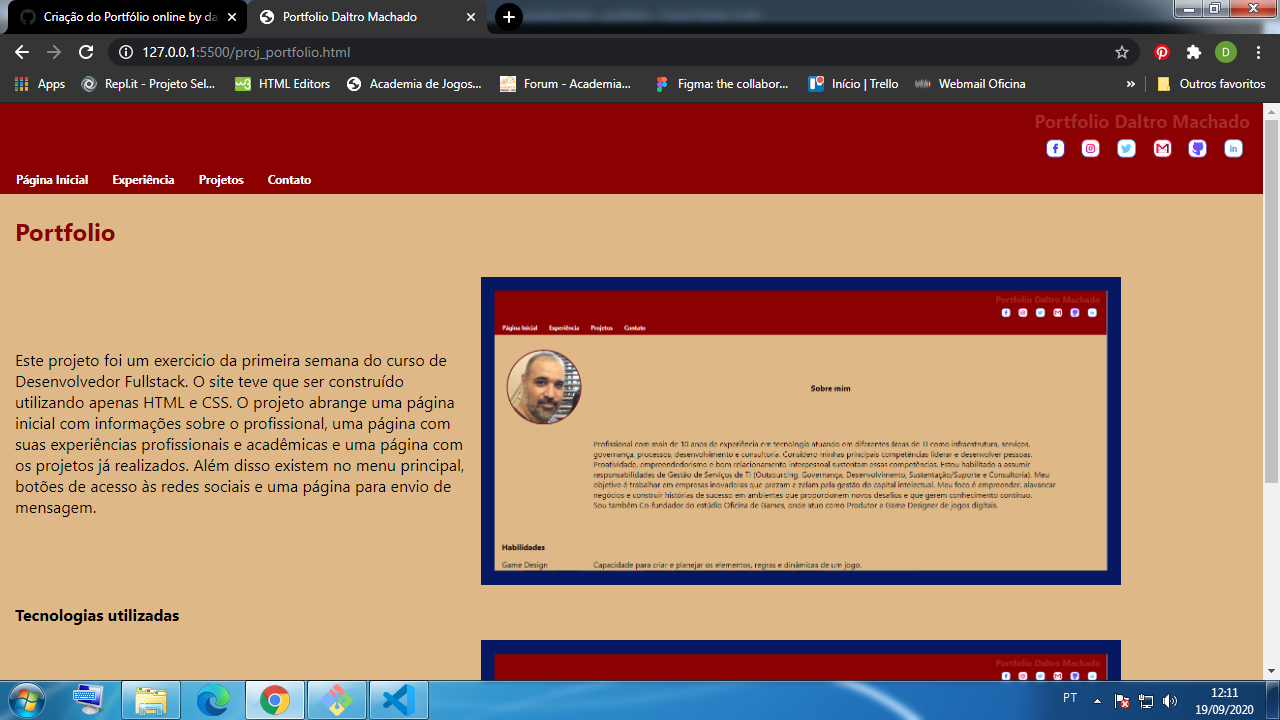
Task: Click the first project screenshot thumbnail
Action: click(x=801, y=431)
